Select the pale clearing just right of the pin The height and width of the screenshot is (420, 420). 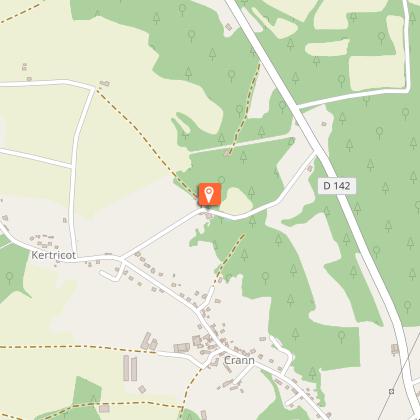[x=236, y=201]
